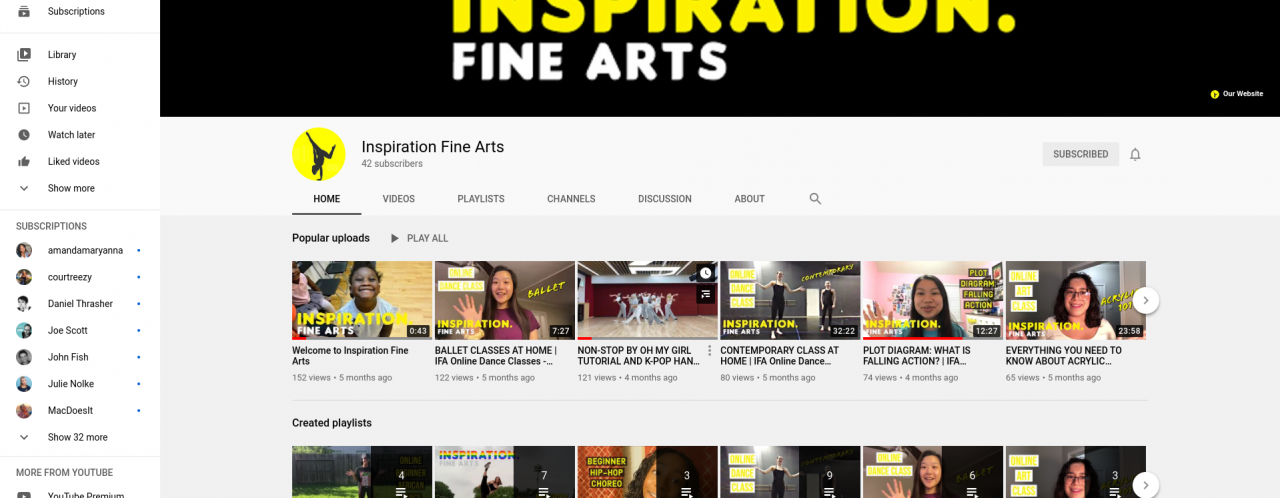Image resolution: width=1280 pixels, height=498 pixels.
Task: Click MacDoesIt channel avatar
Action: [24, 411]
